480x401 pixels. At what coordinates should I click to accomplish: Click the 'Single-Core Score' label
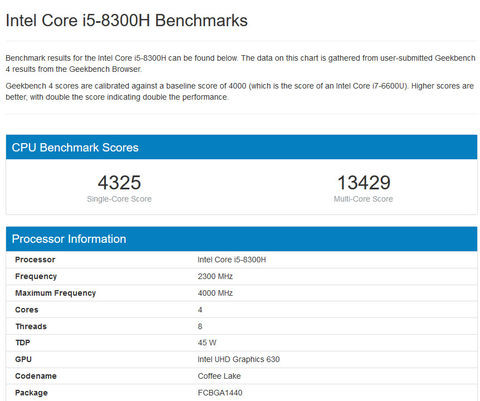click(x=119, y=199)
